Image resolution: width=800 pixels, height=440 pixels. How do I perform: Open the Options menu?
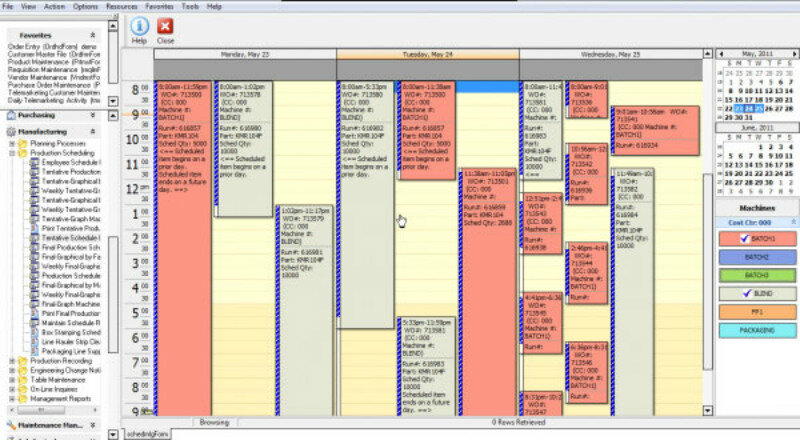(x=85, y=5)
